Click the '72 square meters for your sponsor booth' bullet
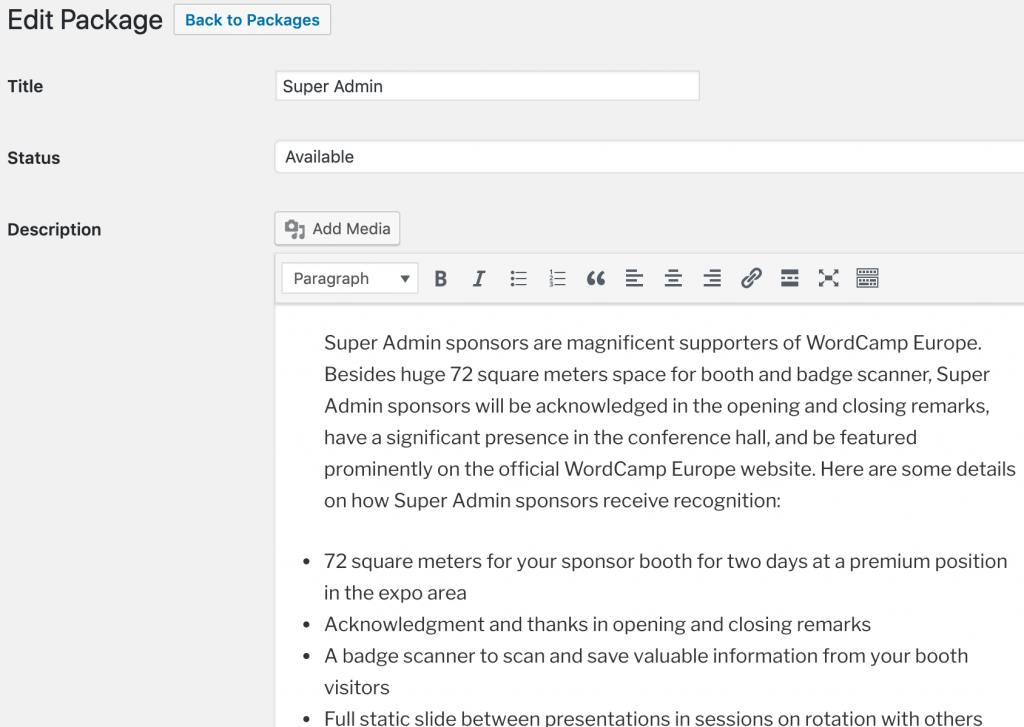The height and width of the screenshot is (727, 1024). [x=665, y=577]
